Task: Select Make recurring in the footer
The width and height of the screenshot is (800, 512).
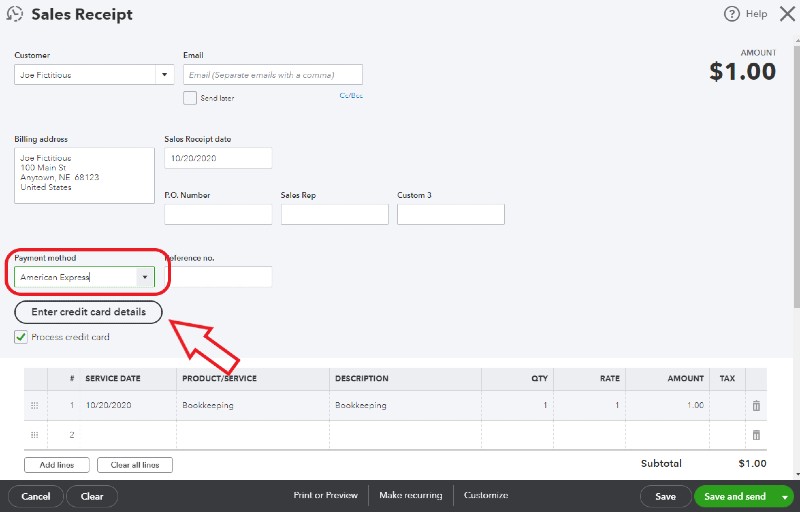Action: click(410, 496)
